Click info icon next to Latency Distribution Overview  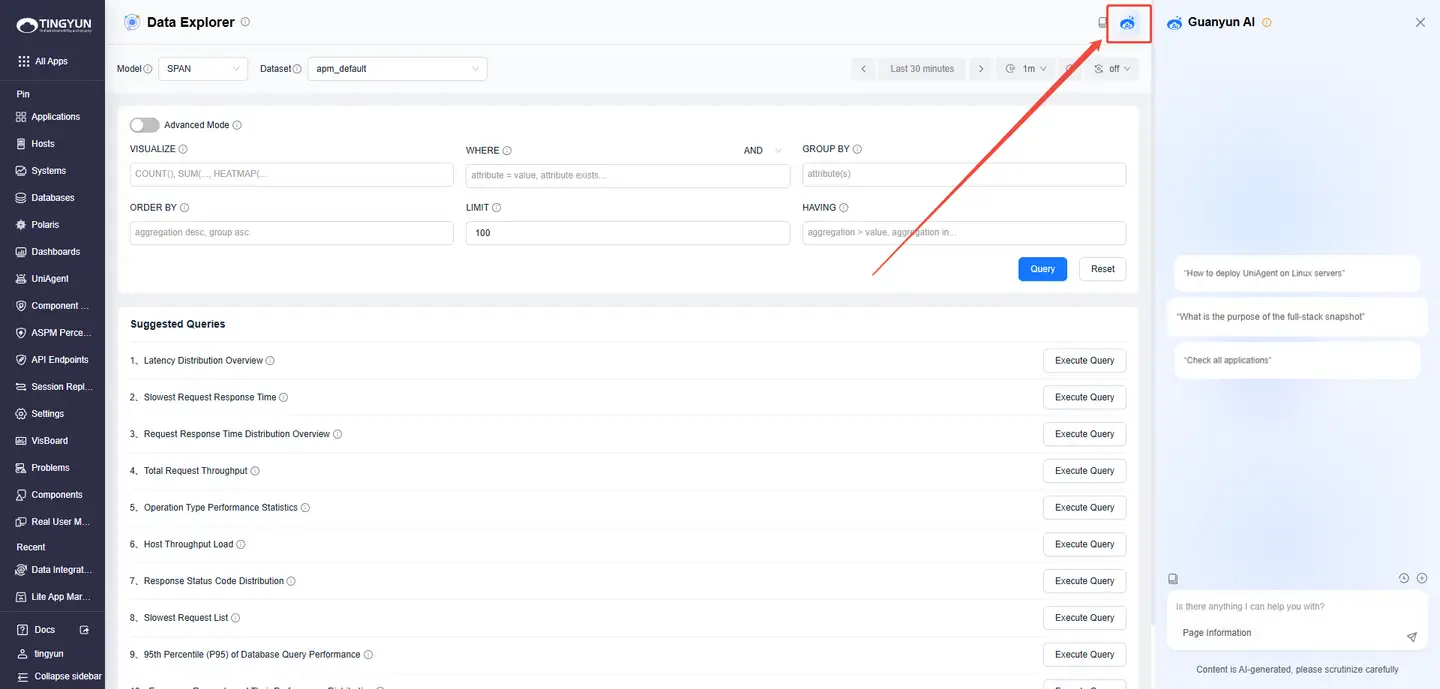(x=270, y=361)
